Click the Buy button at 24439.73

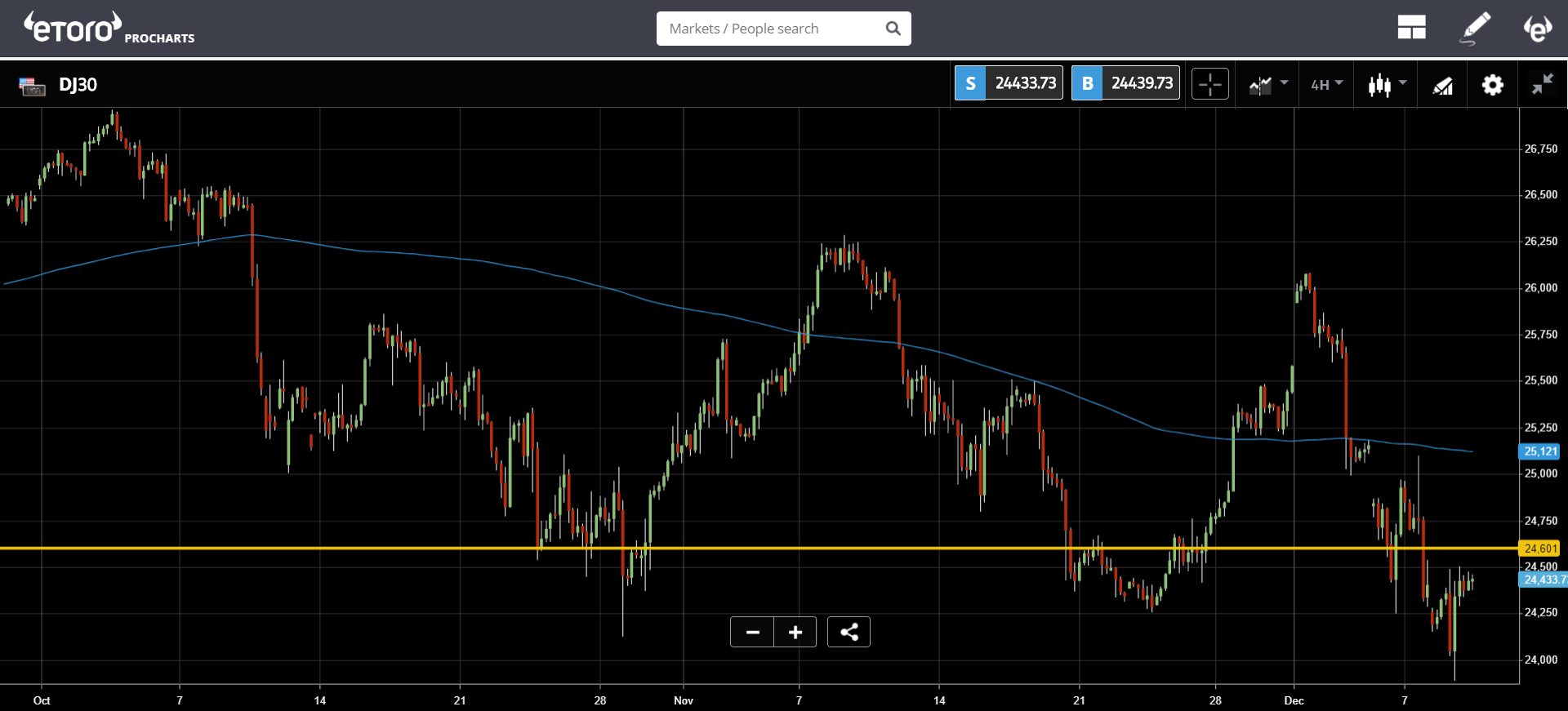[x=1125, y=83]
